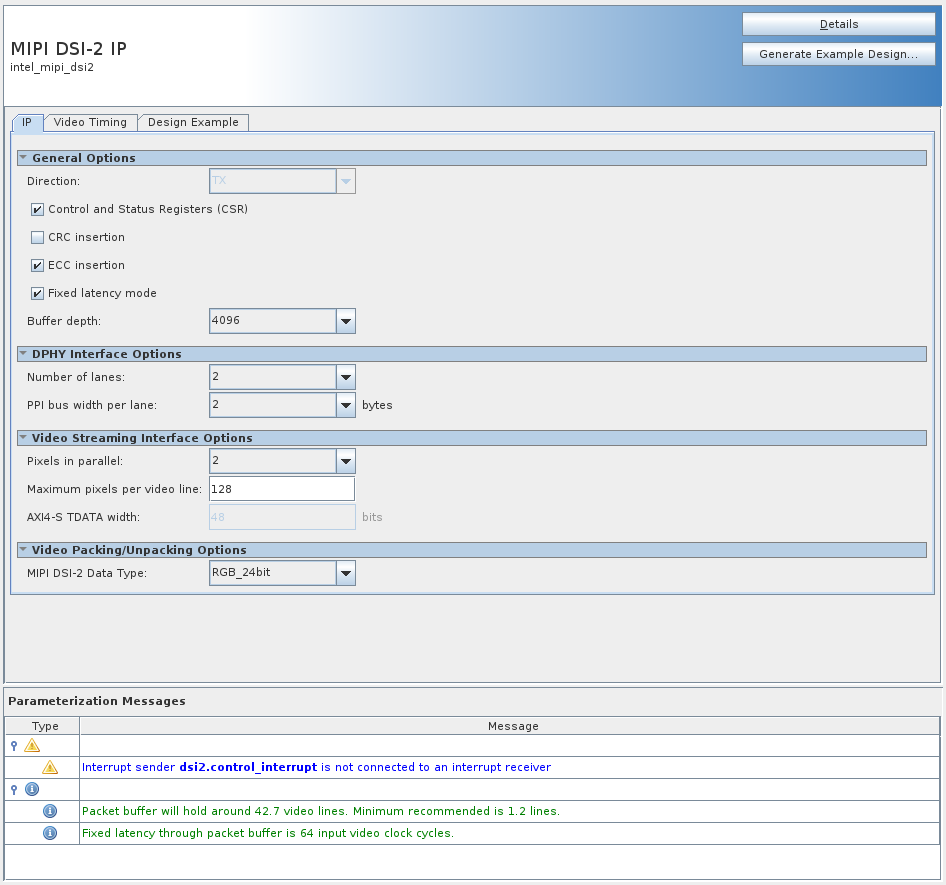946x885 pixels.
Task: Click warning icon beside interrupt sender message
Action: (50, 767)
